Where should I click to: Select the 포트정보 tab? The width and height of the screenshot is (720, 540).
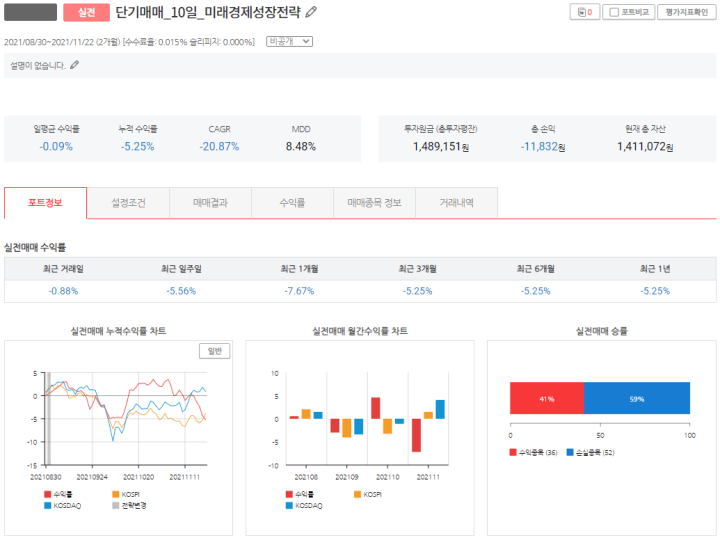(45, 202)
